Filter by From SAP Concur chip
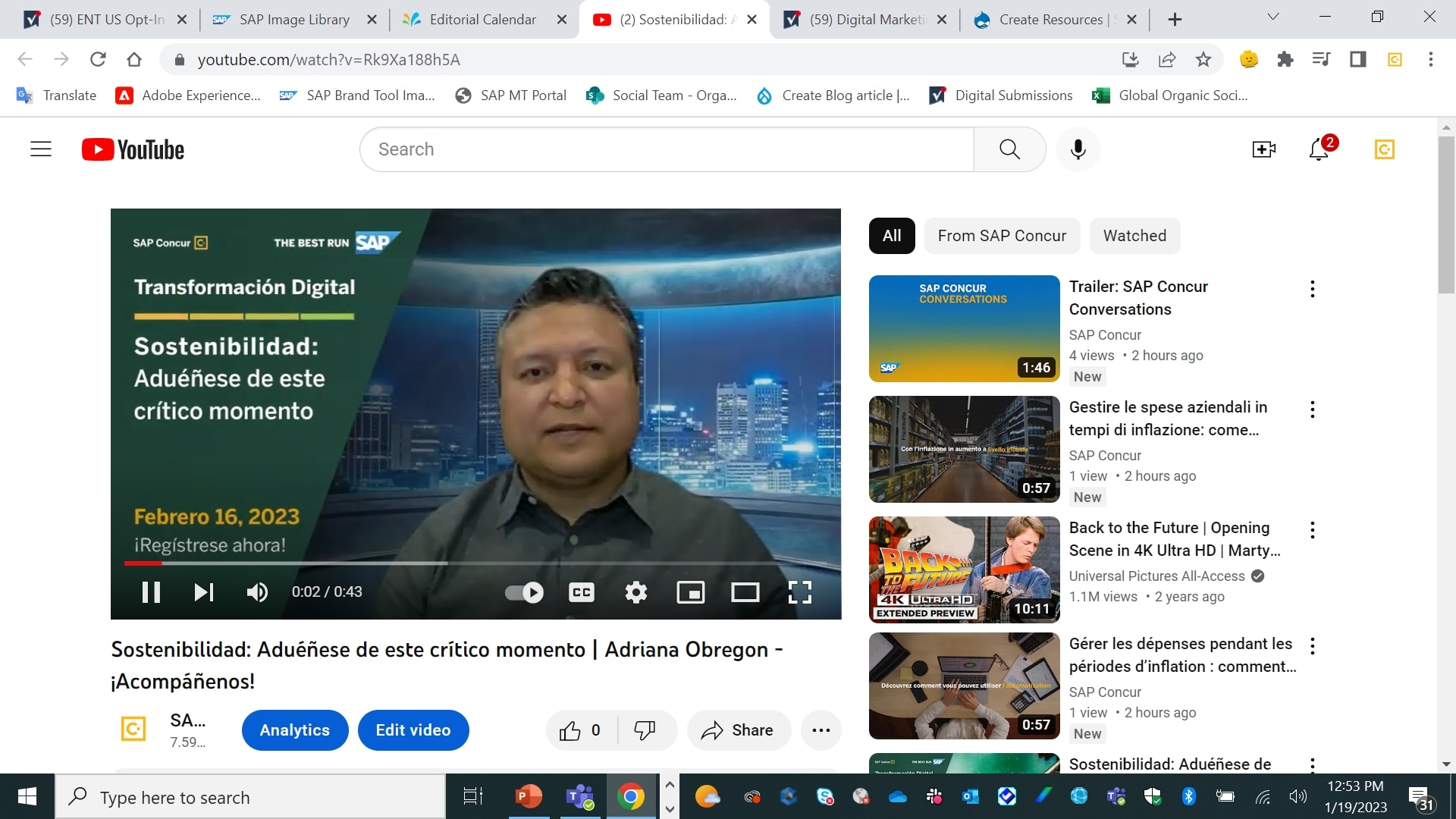Viewport: 1456px width, 819px height. 1002,236
